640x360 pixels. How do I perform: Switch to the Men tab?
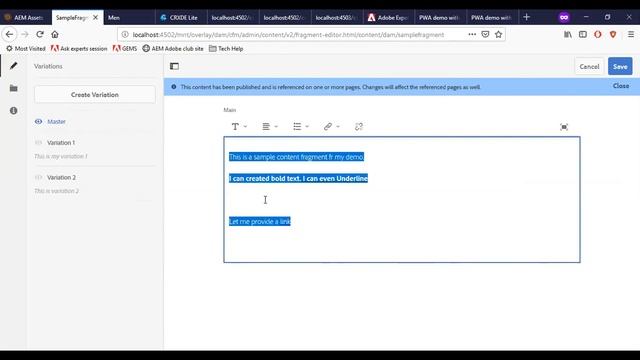click(x=129, y=18)
